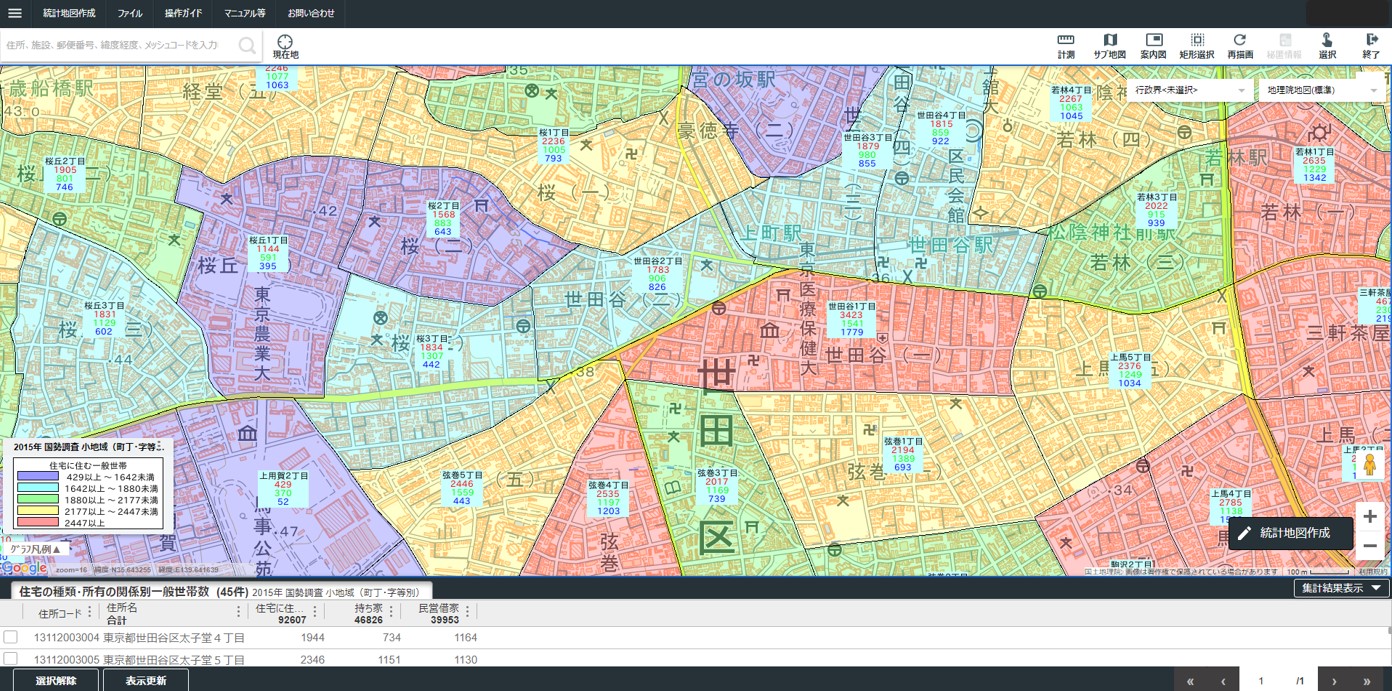1392x691 pixels.
Task: Open the hamburger menu icon
Action: click(x=14, y=14)
